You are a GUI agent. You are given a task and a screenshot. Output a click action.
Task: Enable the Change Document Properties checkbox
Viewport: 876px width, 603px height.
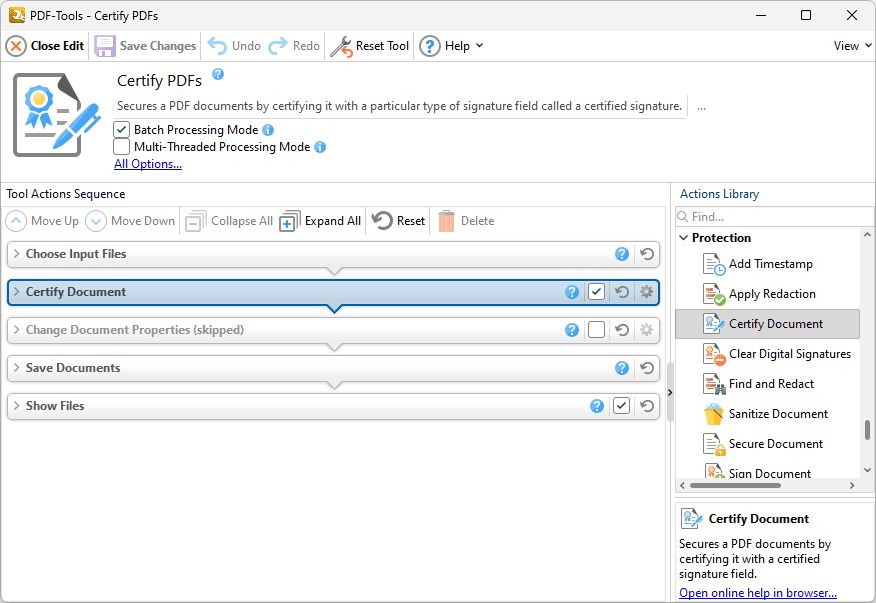pos(597,330)
